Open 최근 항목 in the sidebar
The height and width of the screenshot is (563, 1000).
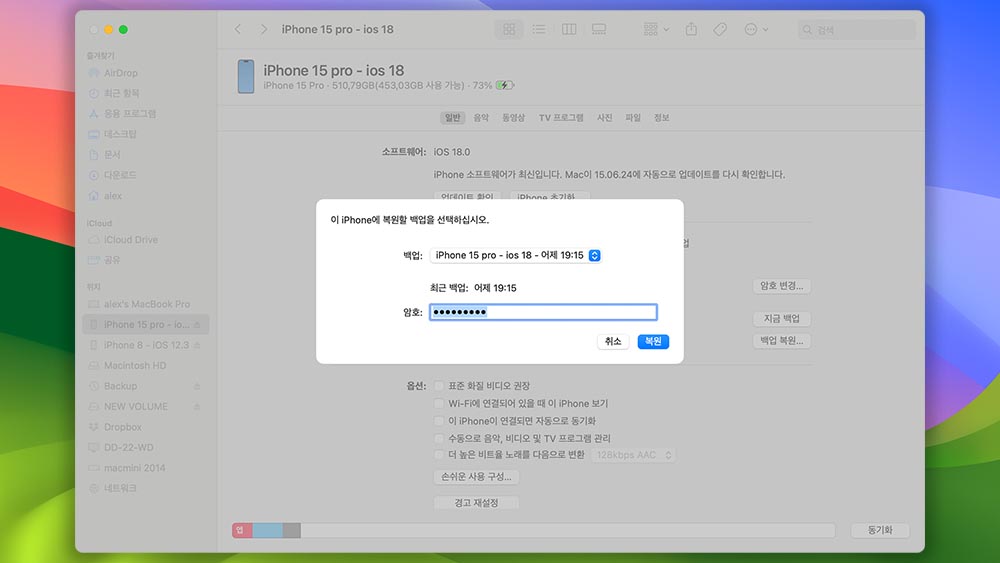(x=121, y=93)
